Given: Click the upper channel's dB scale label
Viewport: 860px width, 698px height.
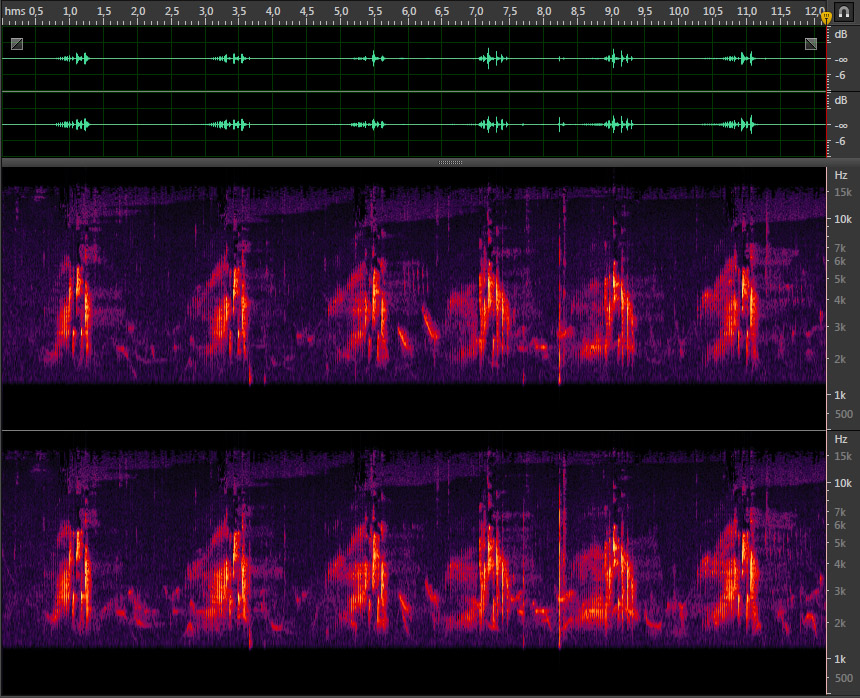Looking at the screenshot, I should click(841, 35).
